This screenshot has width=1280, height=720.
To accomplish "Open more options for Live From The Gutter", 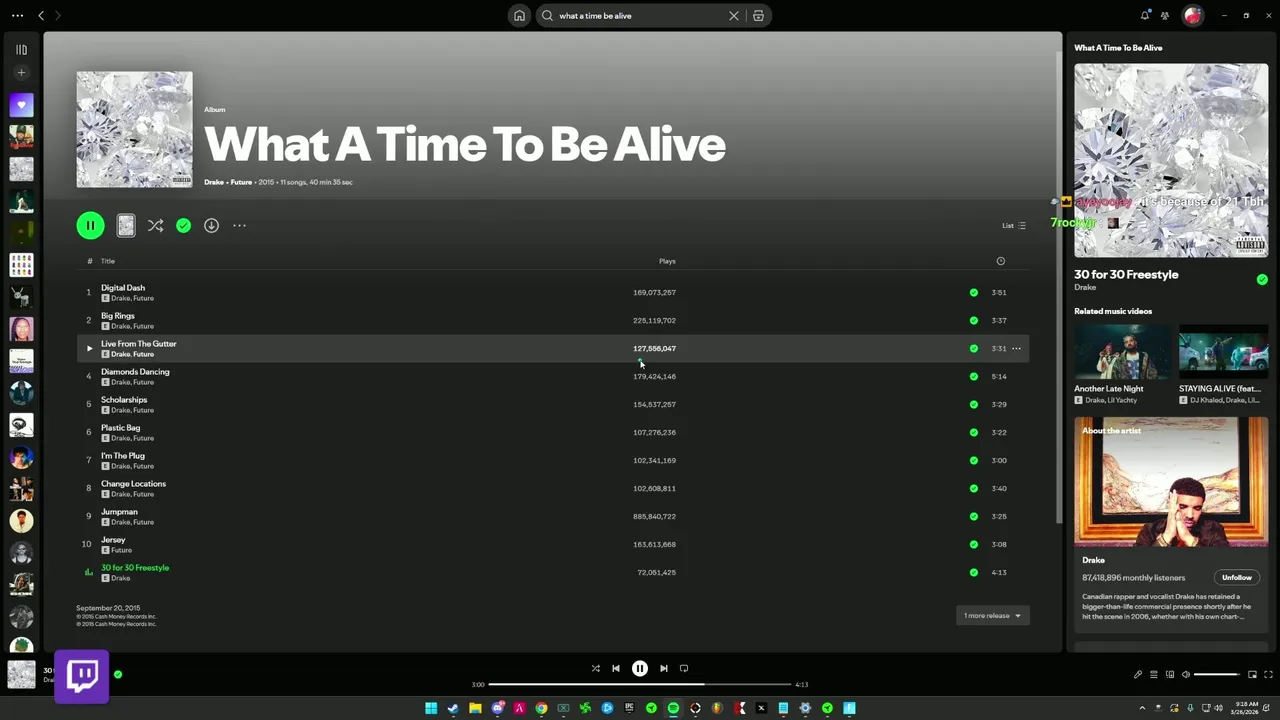I will (x=1016, y=349).
